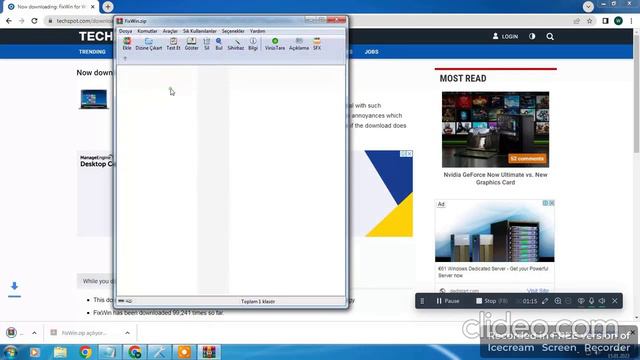Click the Göster (View) toolbar icon
Screen dimensions: 640x360
(x=191, y=44)
